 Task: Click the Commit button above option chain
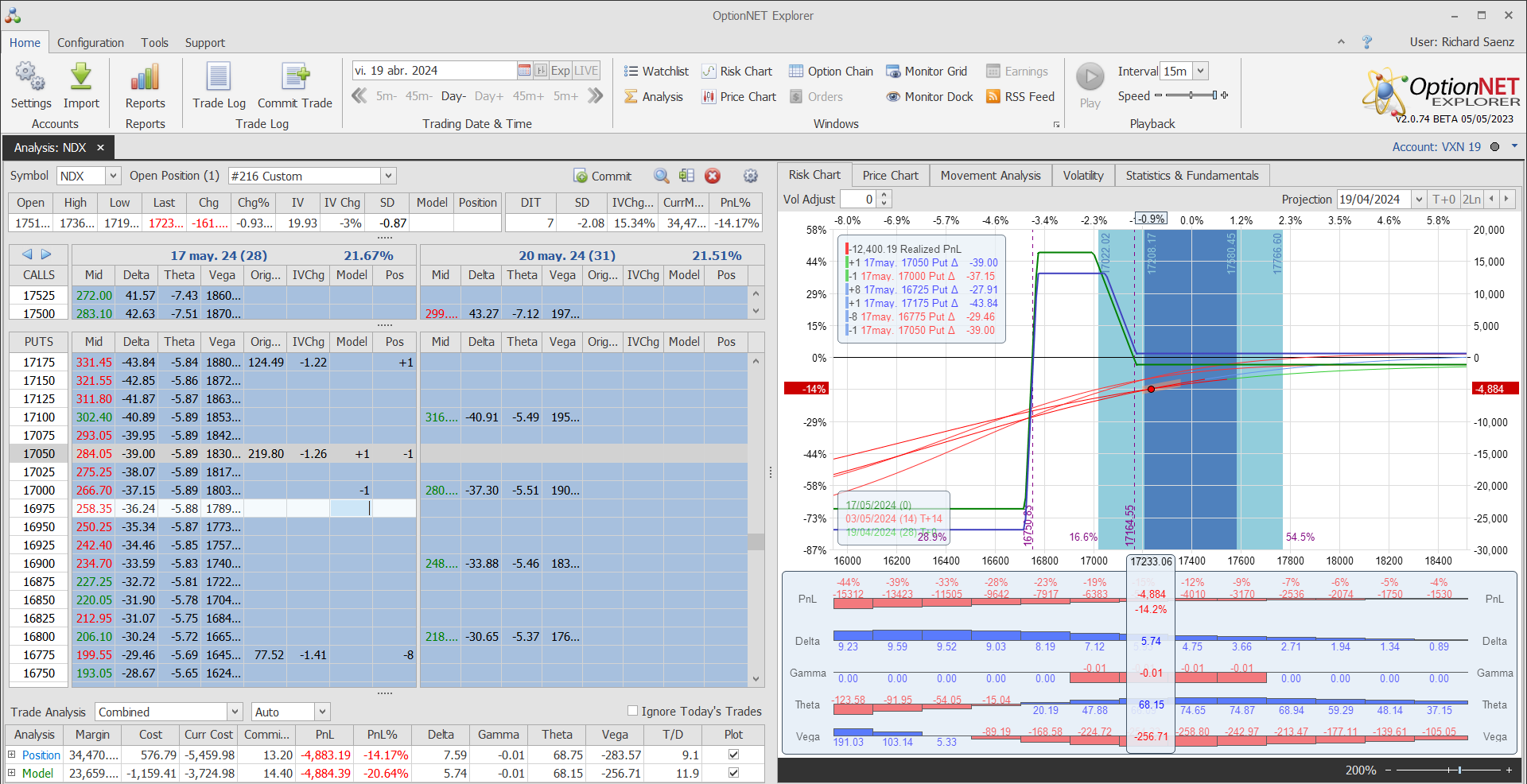pyautogui.click(x=603, y=177)
